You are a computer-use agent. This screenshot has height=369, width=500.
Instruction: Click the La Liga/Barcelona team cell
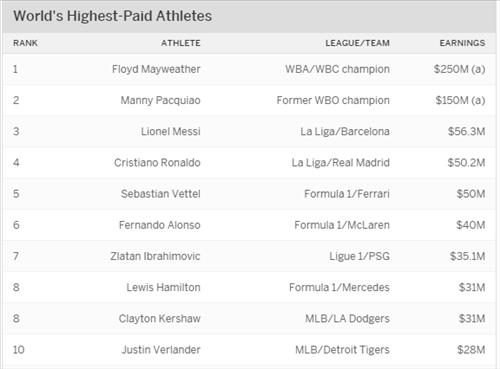pos(345,131)
